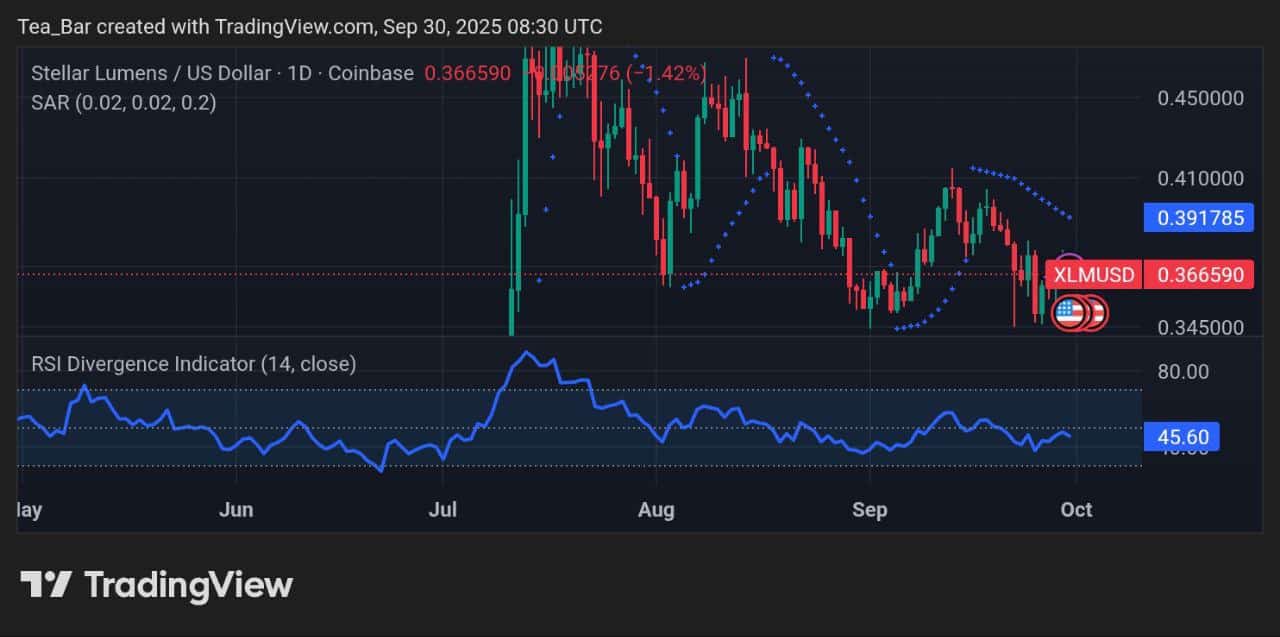Click the Oct label on time axis

(x=1076, y=510)
